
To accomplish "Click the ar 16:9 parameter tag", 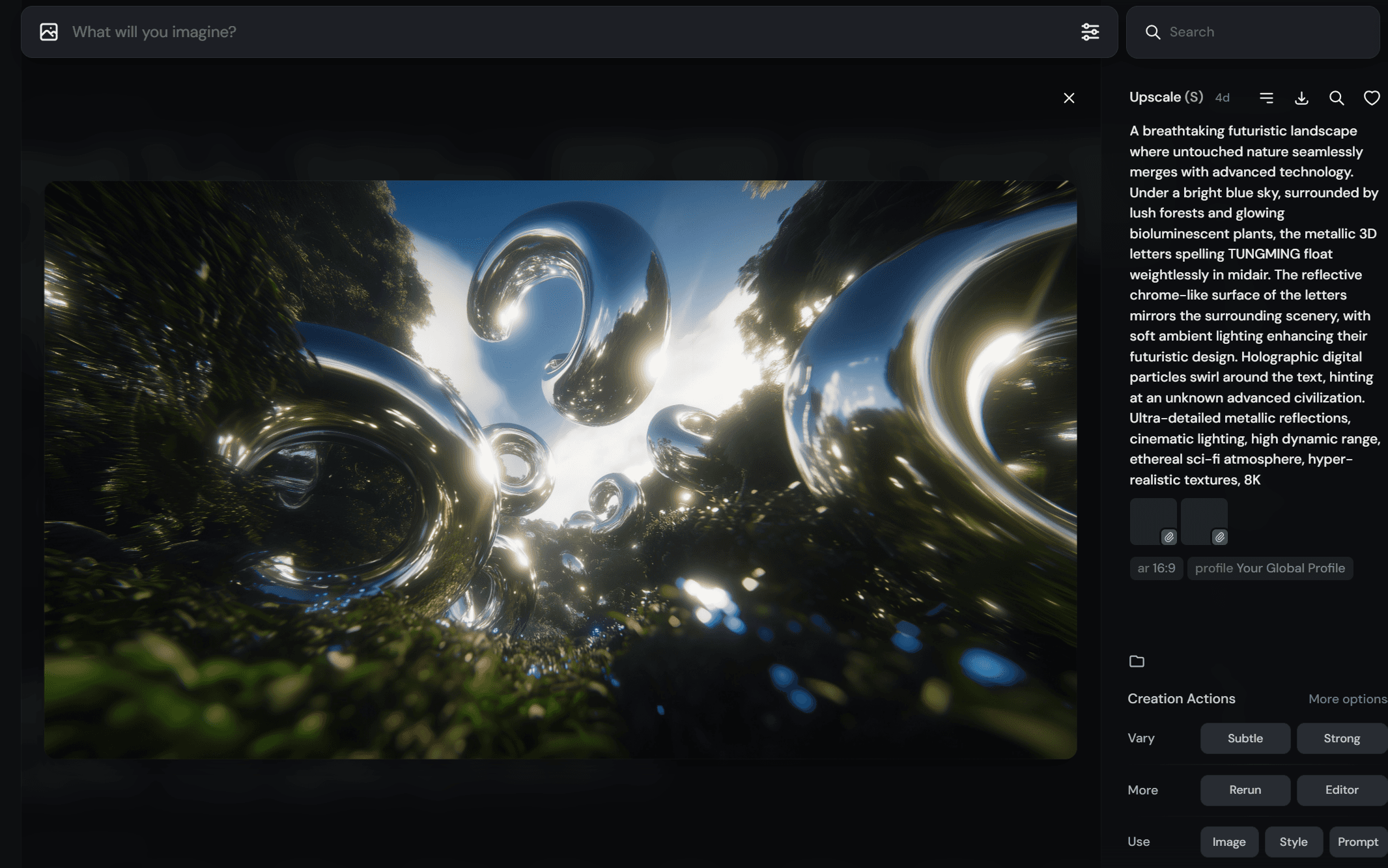I will [1156, 568].
